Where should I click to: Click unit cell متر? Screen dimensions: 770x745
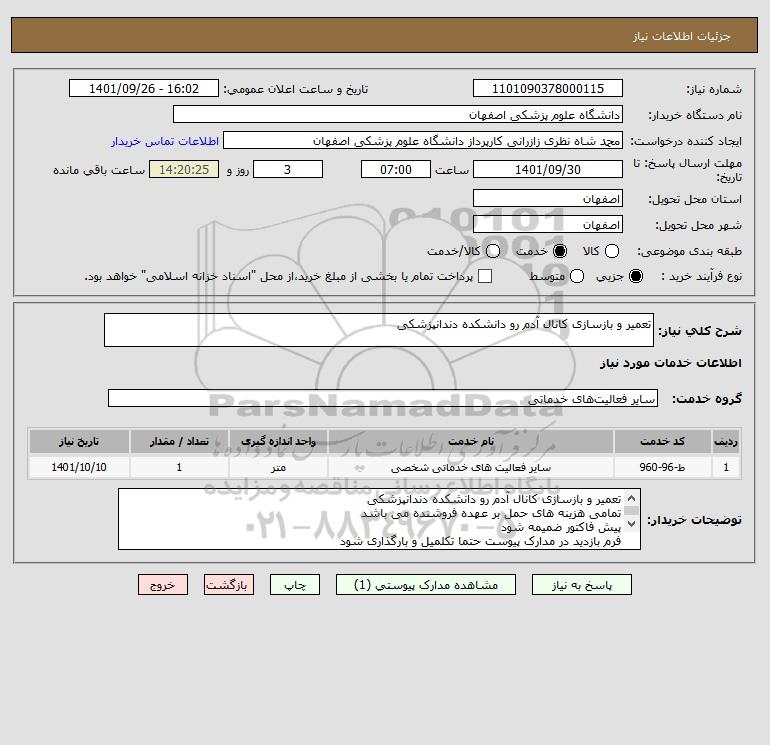tap(278, 467)
